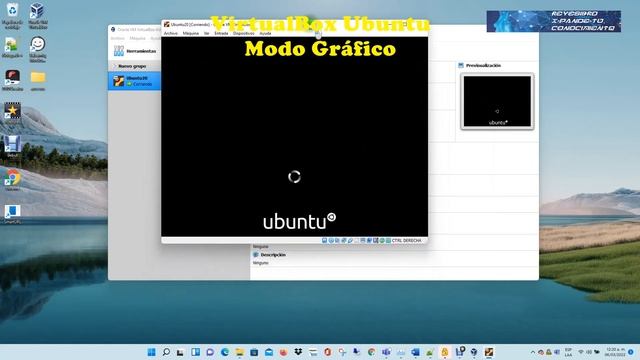Open Task View from taskbar

(x=180, y=352)
